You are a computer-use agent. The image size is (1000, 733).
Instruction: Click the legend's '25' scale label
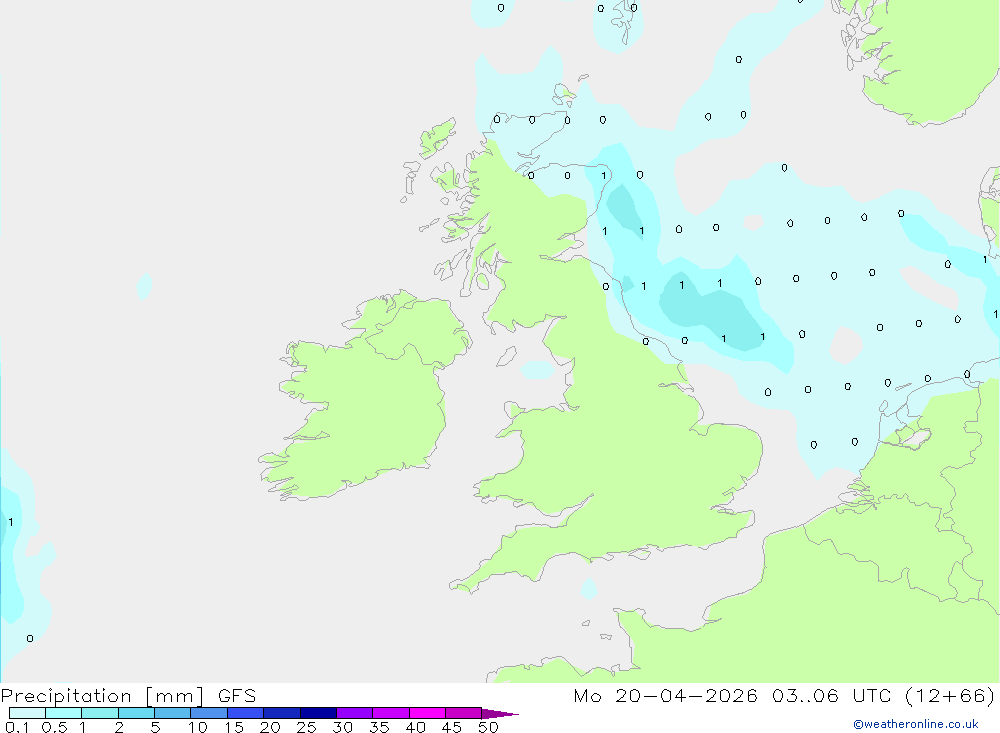point(306,727)
